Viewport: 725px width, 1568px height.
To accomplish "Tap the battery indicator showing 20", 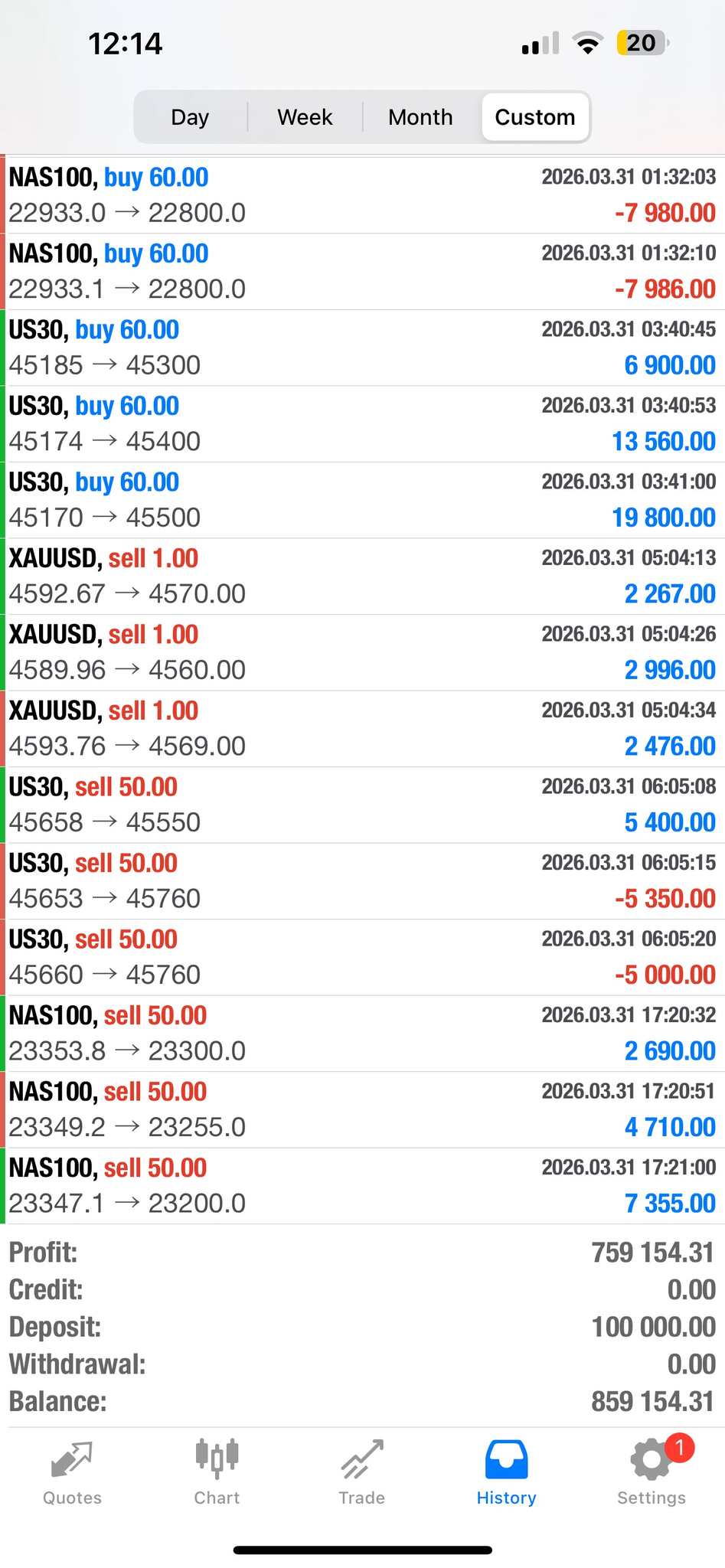I will (x=642, y=43).
